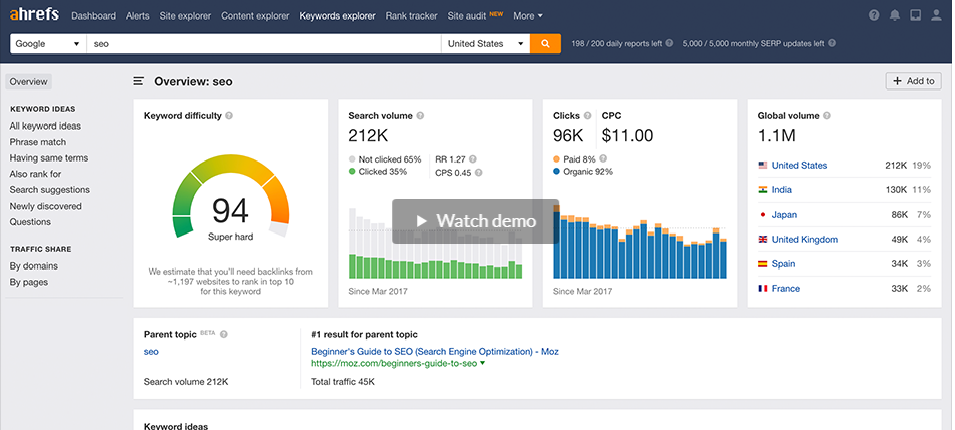The image size is (955, 430).
Task: Open the user account profile icon
Action: (x=936, y=16)
